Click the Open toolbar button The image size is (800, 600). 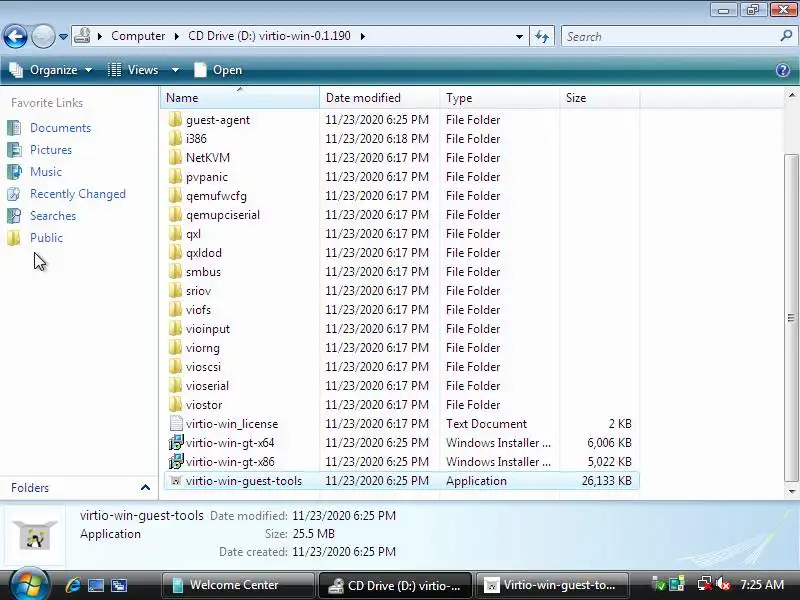(218, 70)
